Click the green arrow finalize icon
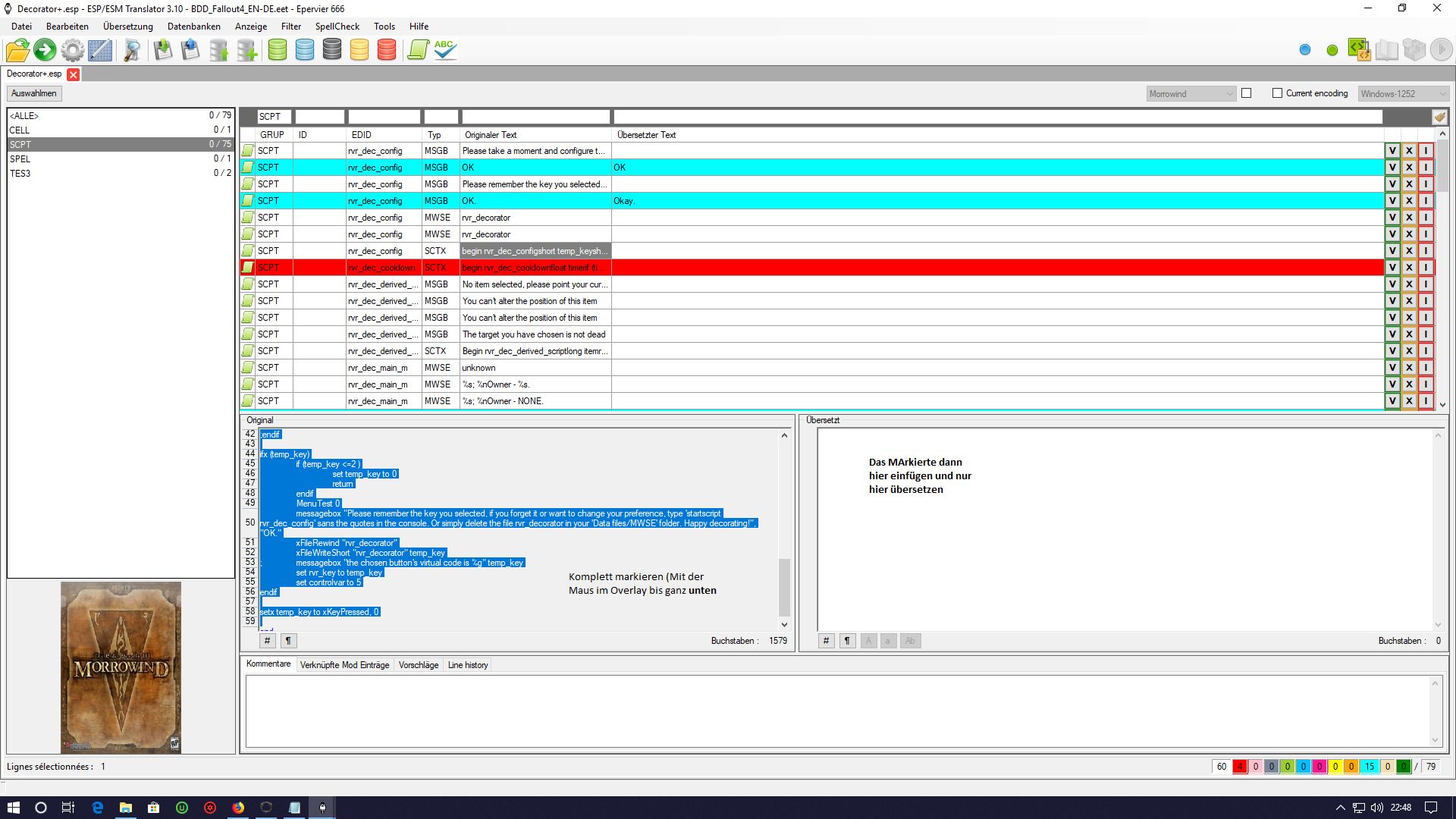This screenshot has width=1456, height=819. [x=45, y=50]
